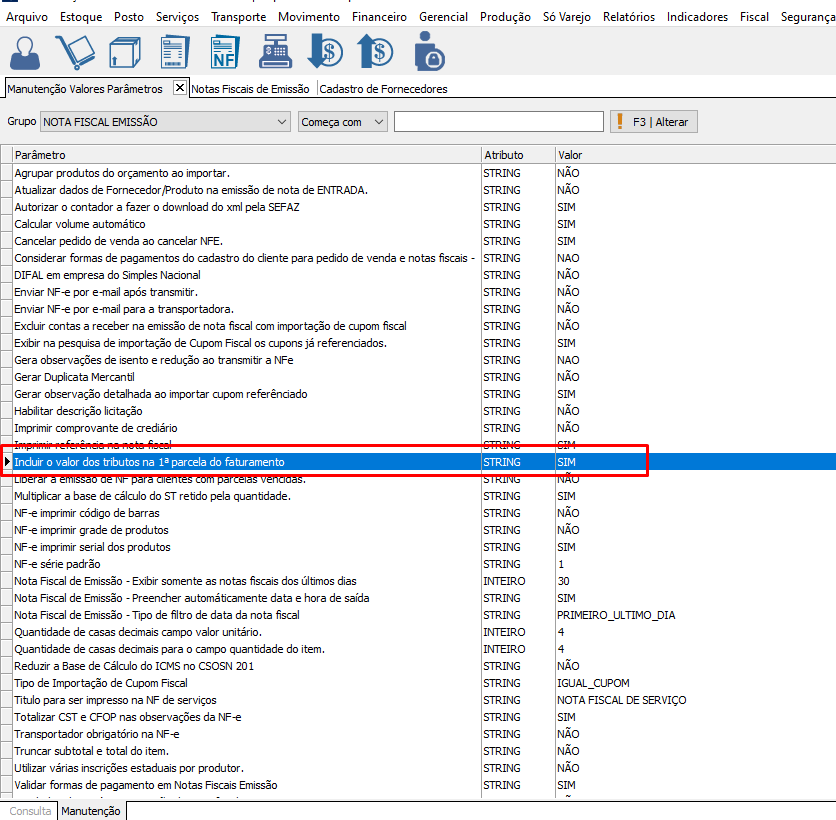Click the product box icon

(124, 51)
